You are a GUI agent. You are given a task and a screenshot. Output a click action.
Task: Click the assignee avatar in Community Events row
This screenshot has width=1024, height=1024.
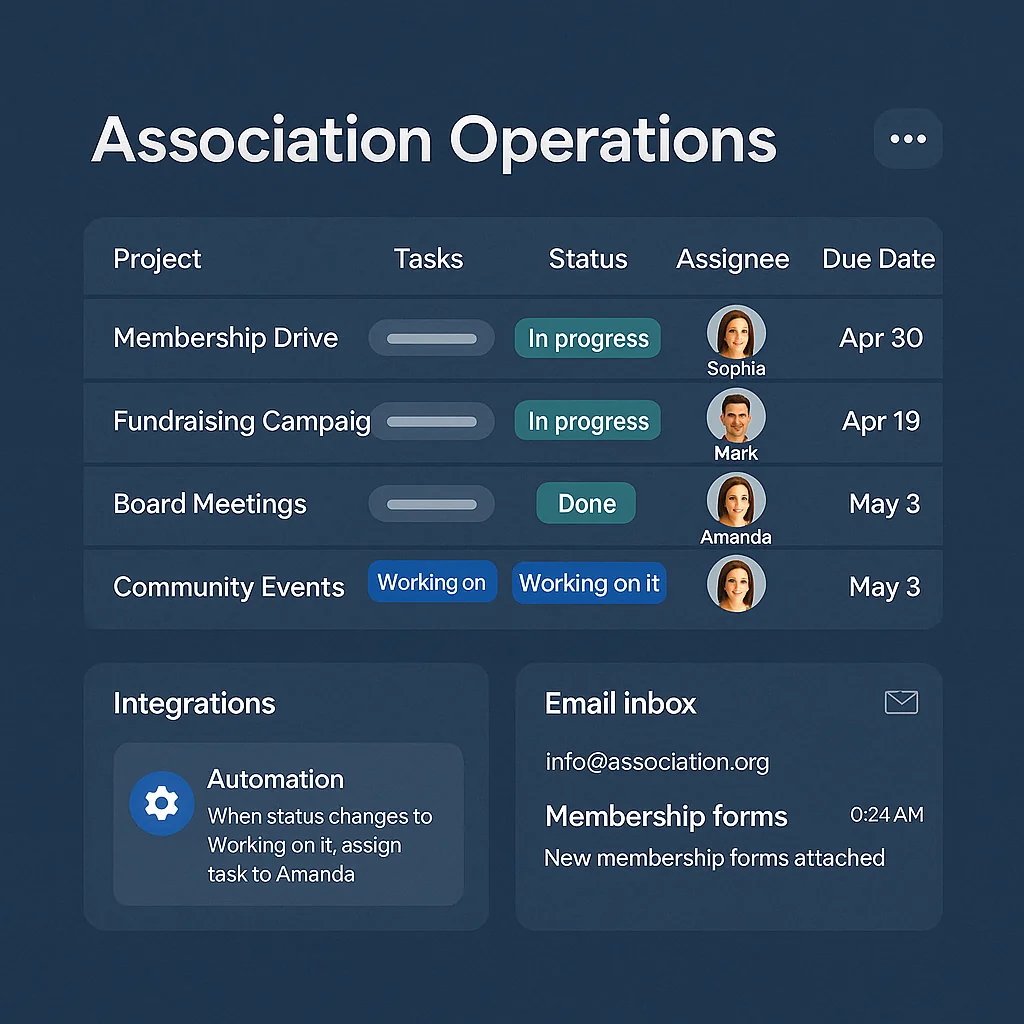[736, 583]
